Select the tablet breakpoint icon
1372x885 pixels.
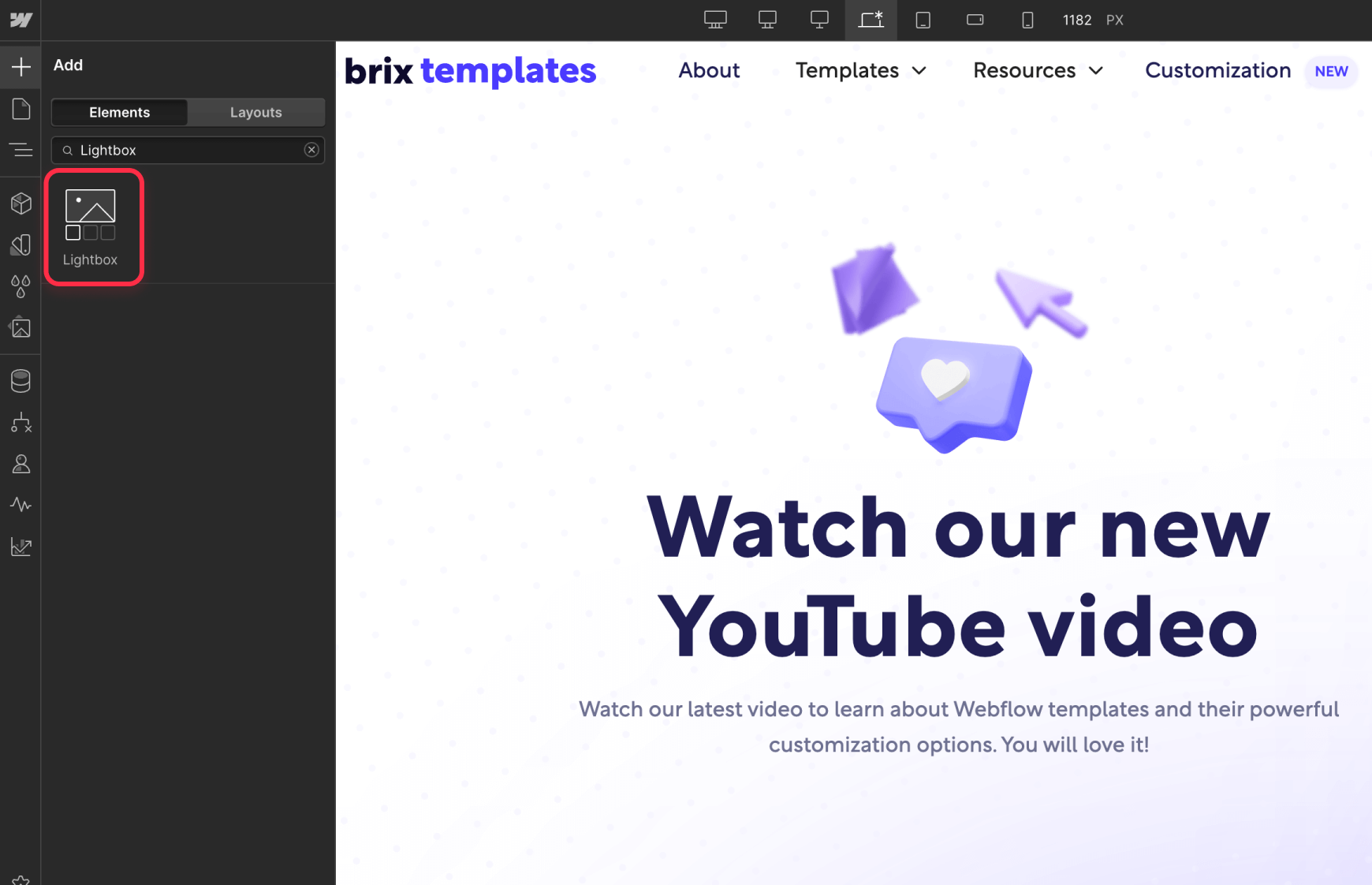(923, 20)
